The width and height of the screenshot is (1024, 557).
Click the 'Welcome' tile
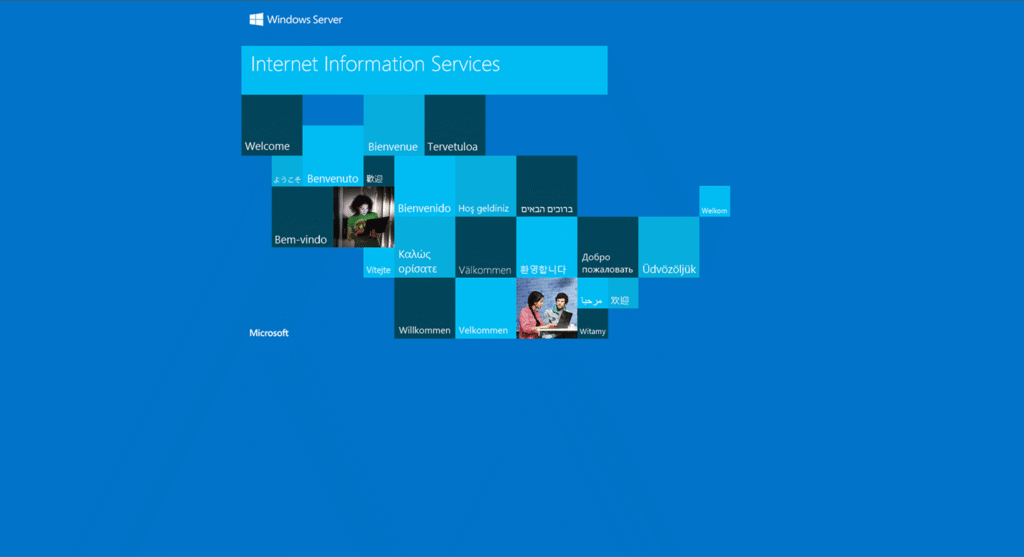pyautogui.click(x=272, y=125)
